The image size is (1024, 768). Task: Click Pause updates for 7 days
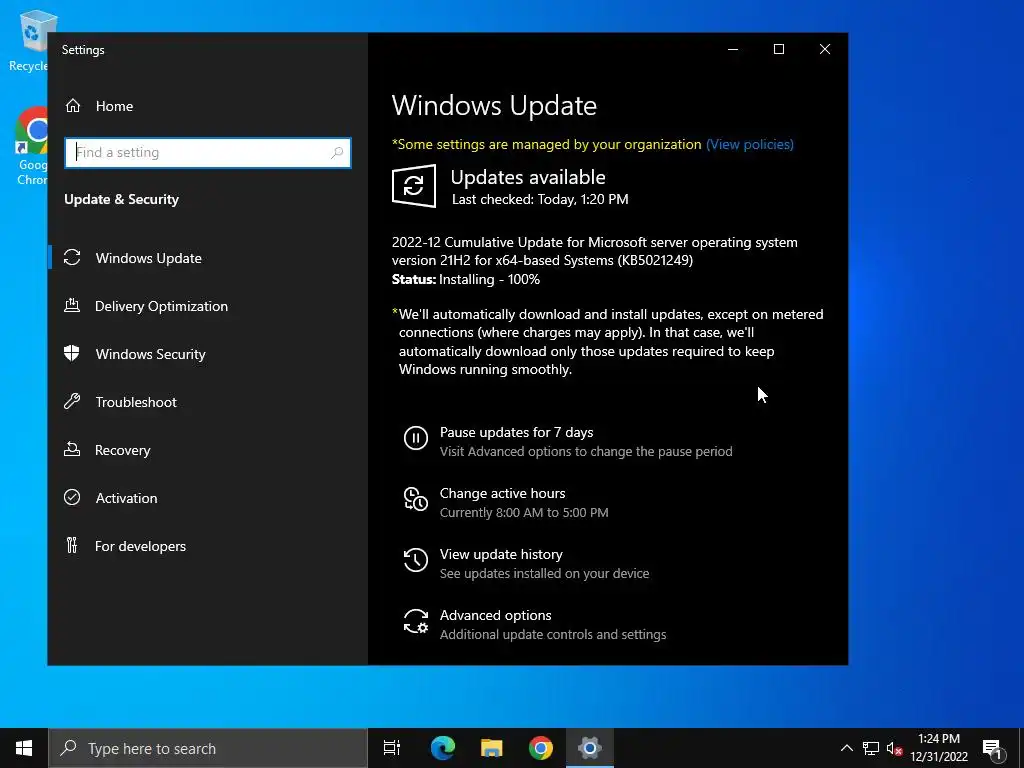coord(517,432)
